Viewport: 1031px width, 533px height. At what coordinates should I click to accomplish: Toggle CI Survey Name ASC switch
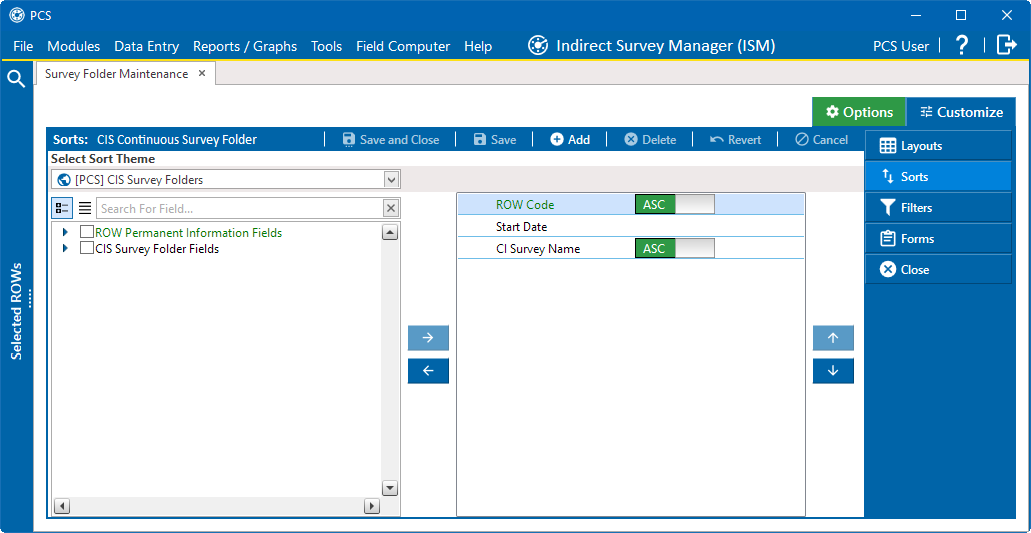[x=675, y=248]
